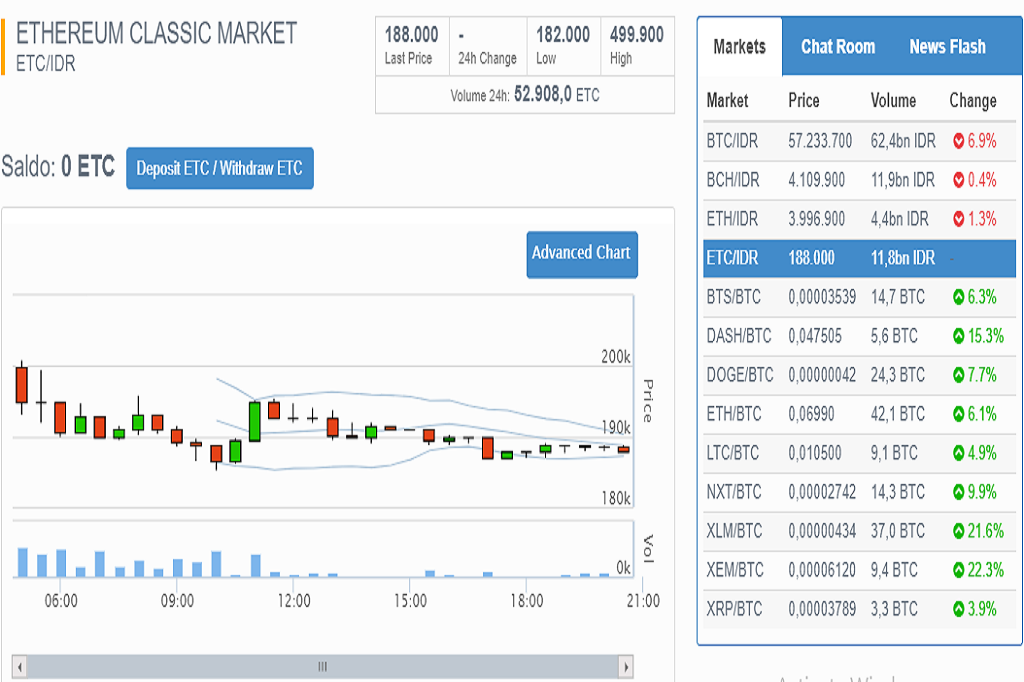The width and height of the screenshot is (1024, 682).
Task: Click the green up arrow in XLM/BTC row
Action: (x=958, y=531)
